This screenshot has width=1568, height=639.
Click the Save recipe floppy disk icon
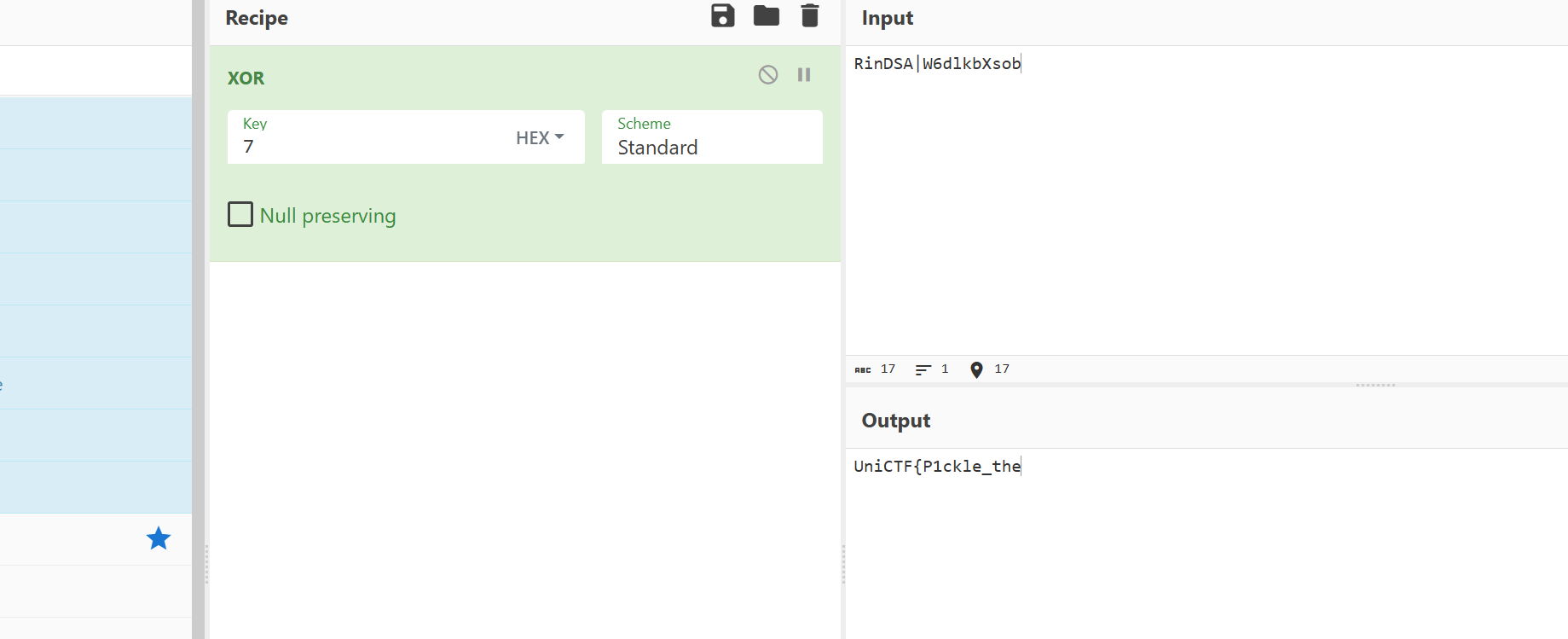(x=722, y=16)
